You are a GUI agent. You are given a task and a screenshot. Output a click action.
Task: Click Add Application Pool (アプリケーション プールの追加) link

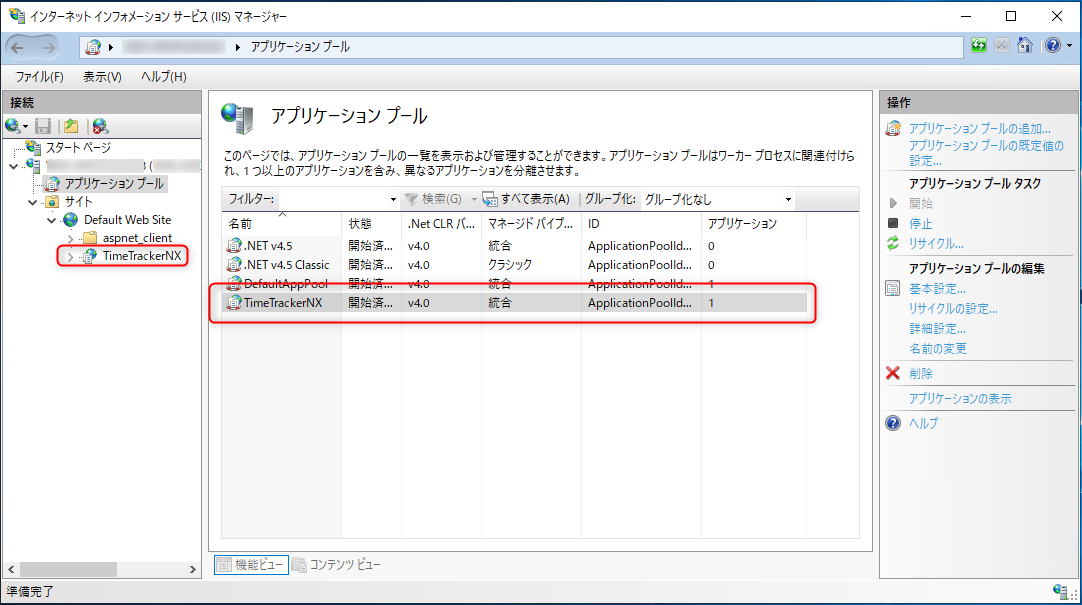(979, 129)
